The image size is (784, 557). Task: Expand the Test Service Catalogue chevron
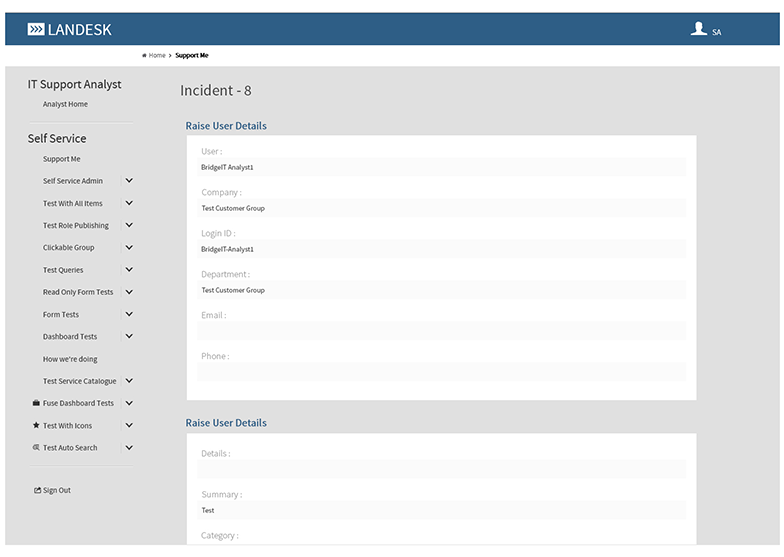[x=129, y=381]
